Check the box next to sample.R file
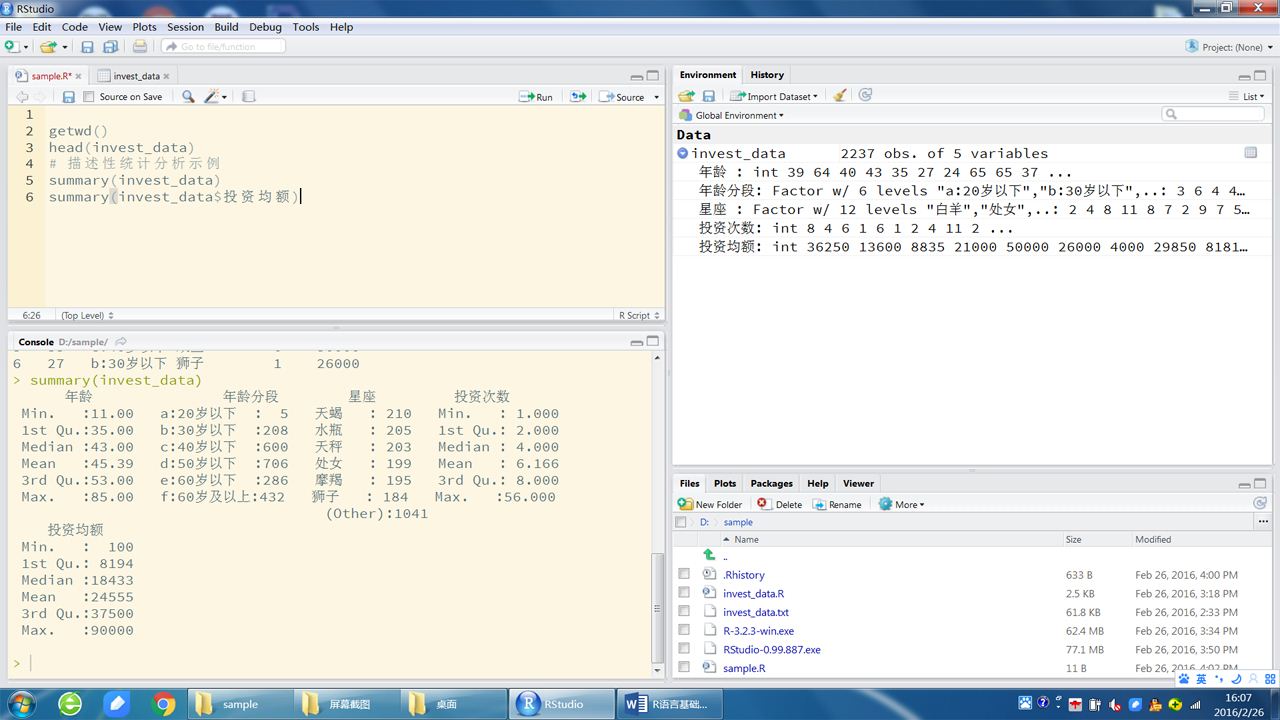 tap(684, 667)
